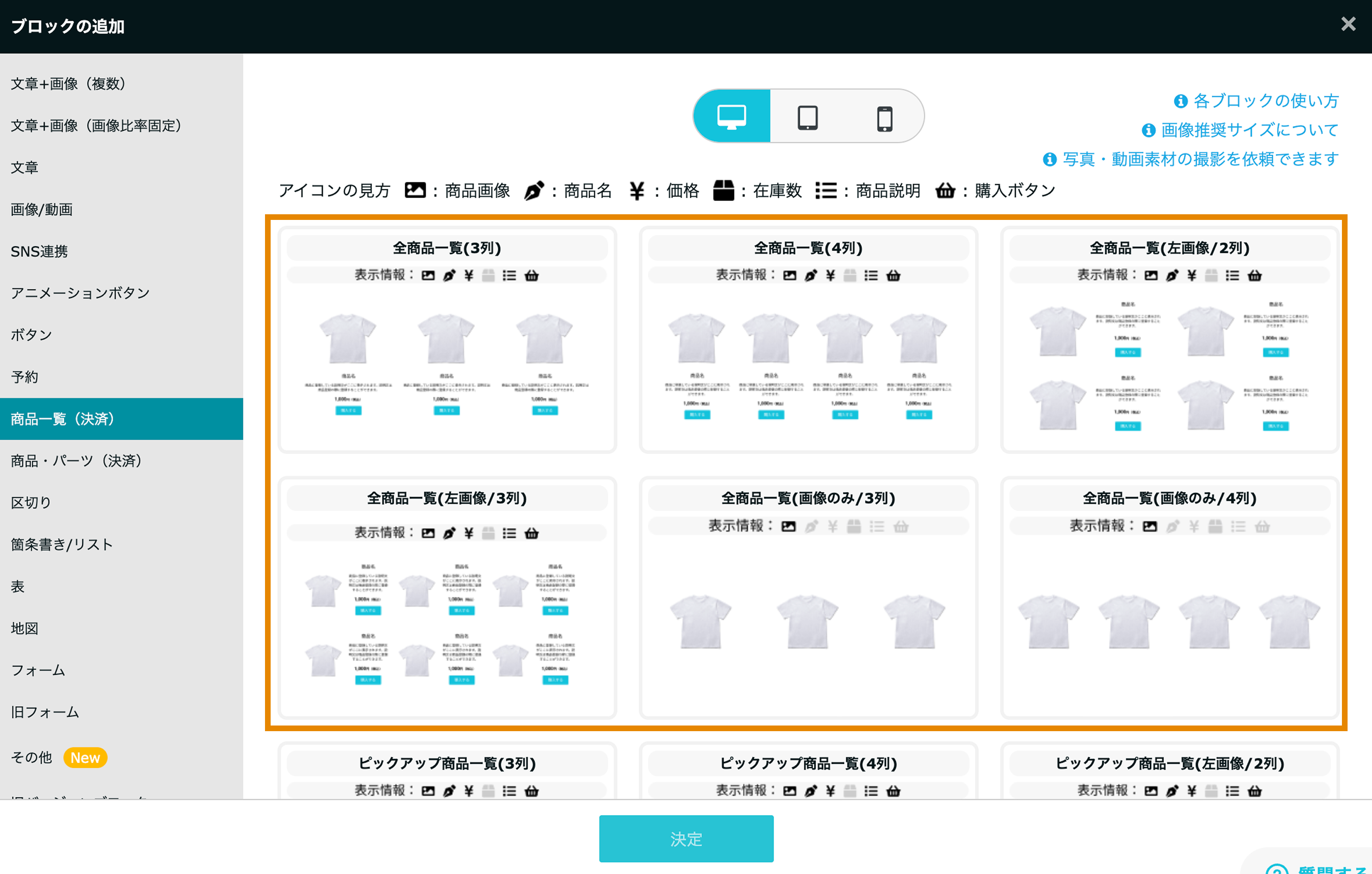Switch to tablet preview icon
The image size is (1372, 874).
click(x=807, y=118)
